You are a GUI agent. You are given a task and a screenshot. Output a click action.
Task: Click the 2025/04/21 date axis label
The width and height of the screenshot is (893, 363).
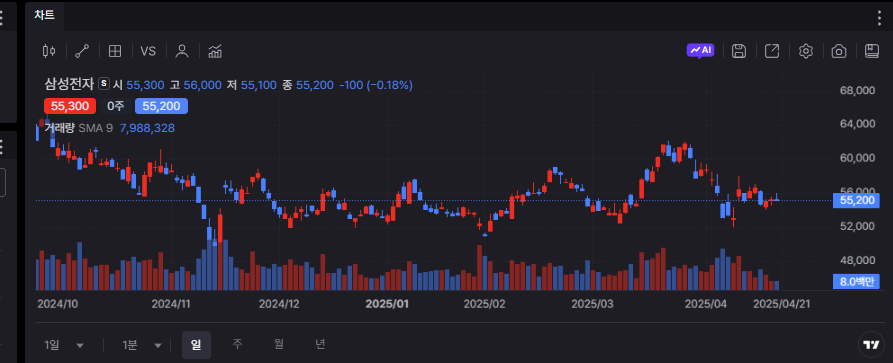click(781, 304)
